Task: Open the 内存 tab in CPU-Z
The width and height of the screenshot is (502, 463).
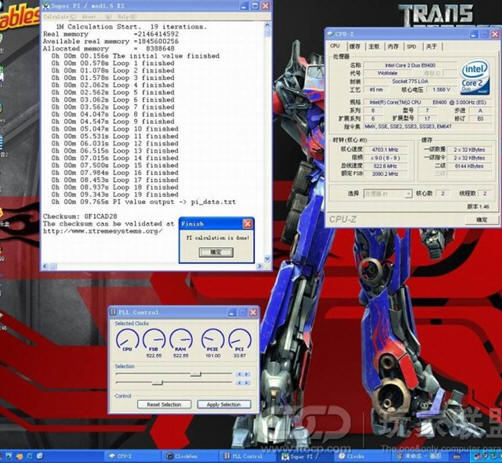Action: point(393,46)
